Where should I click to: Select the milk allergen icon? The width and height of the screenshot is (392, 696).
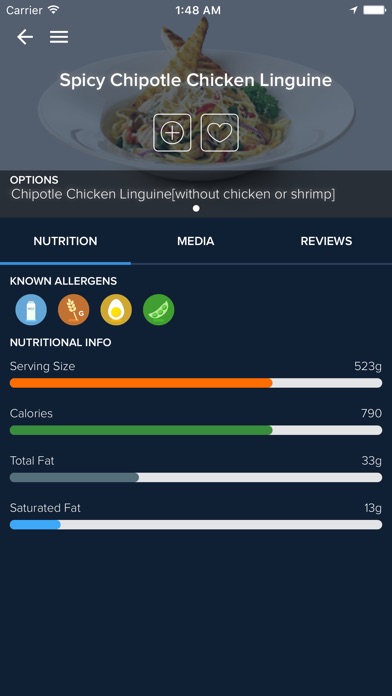(x=31, y=310)
